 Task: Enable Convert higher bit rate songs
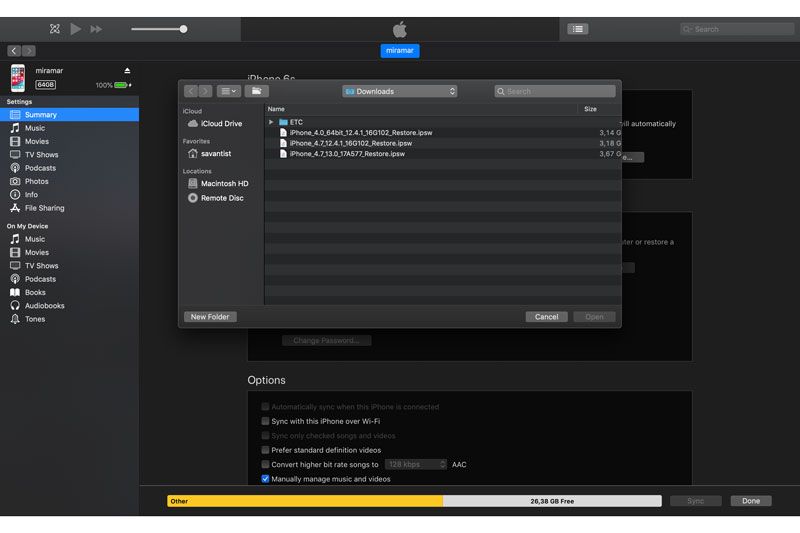(265, 464)
